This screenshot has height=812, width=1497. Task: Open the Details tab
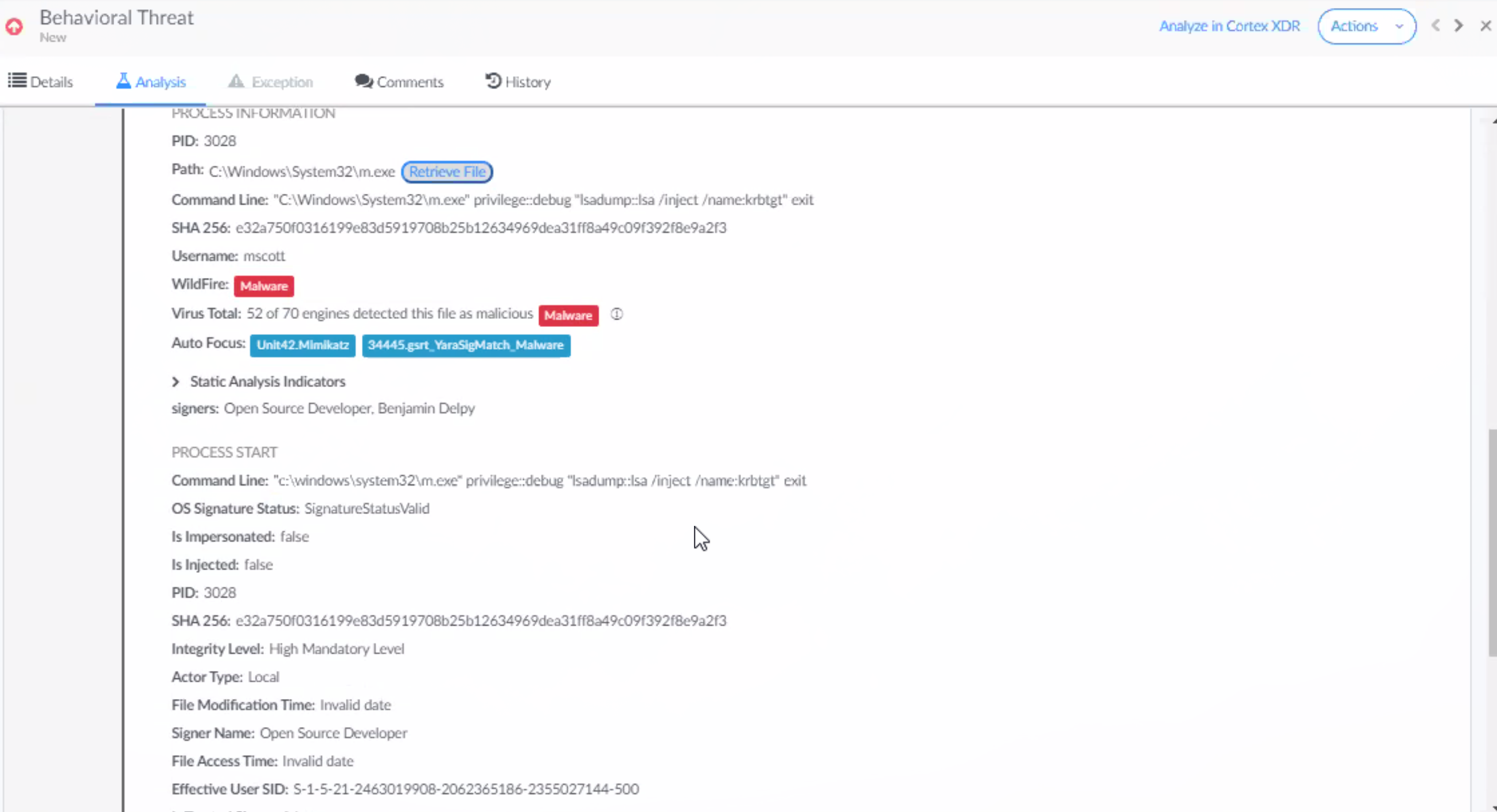coord(40,82)
